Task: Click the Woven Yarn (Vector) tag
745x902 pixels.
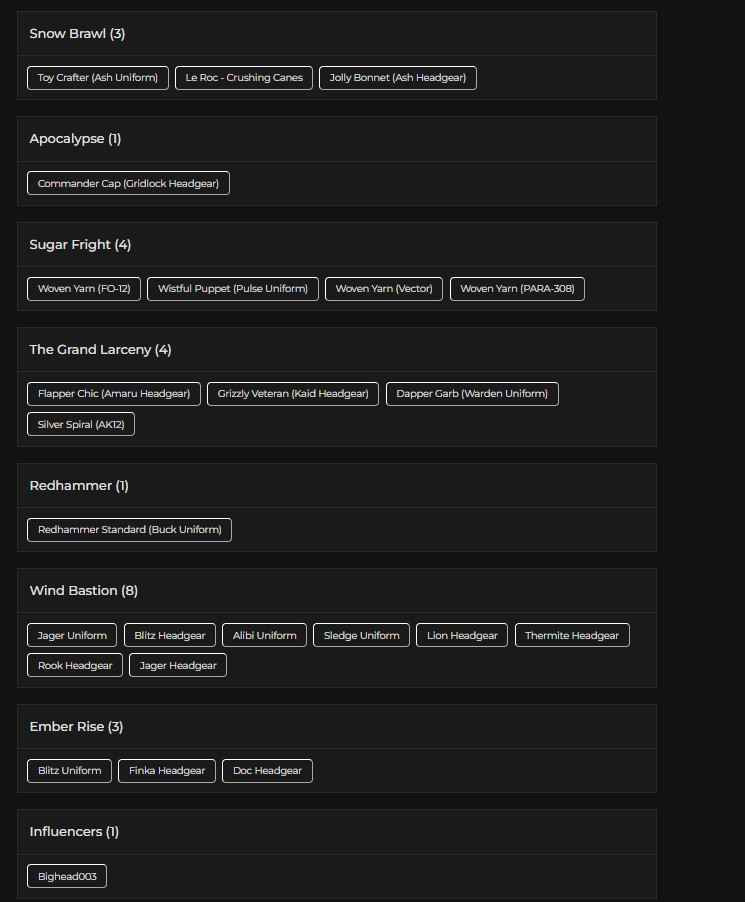Action: coord(384,289)
